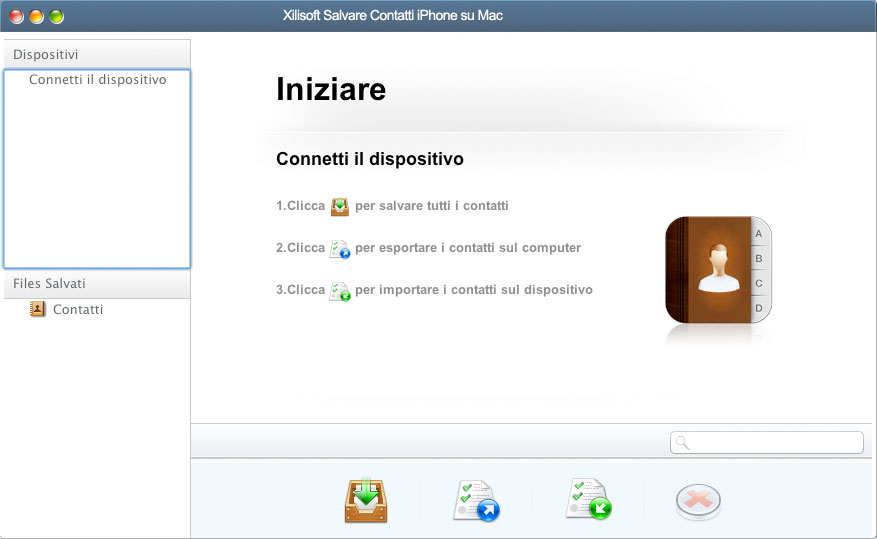
Task: Close the window with red button
Action: pyautogui.click(x=17, y=16)
